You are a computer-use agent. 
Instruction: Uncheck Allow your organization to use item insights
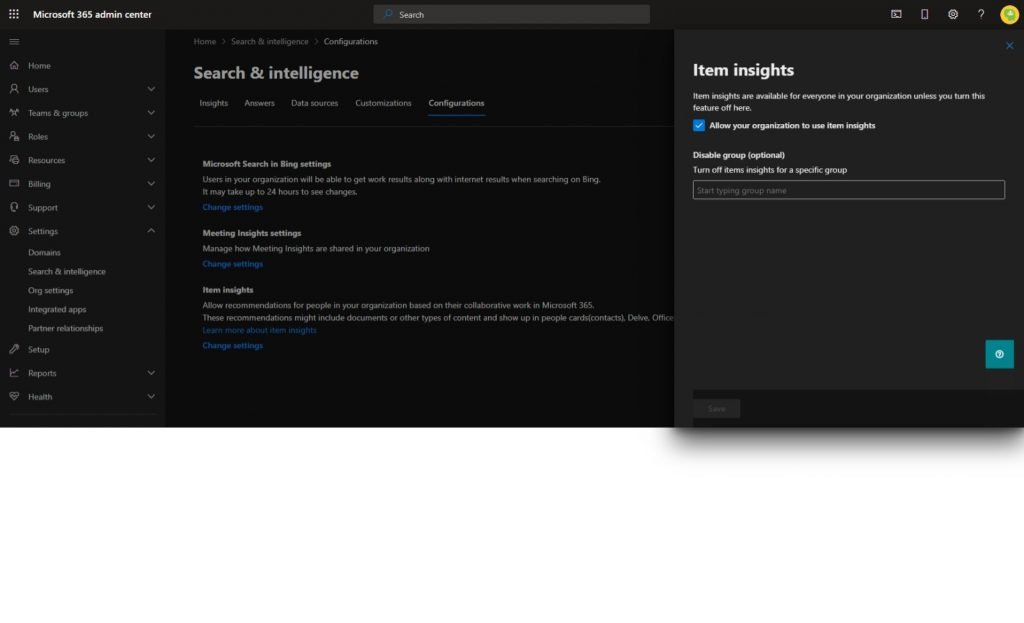699,126
